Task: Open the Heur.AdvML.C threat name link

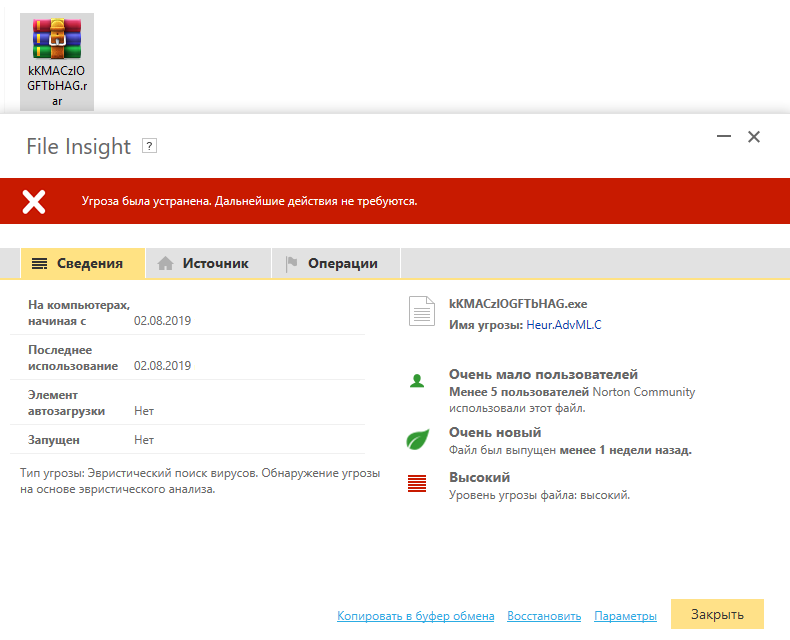Action: (x=564, y=325)
